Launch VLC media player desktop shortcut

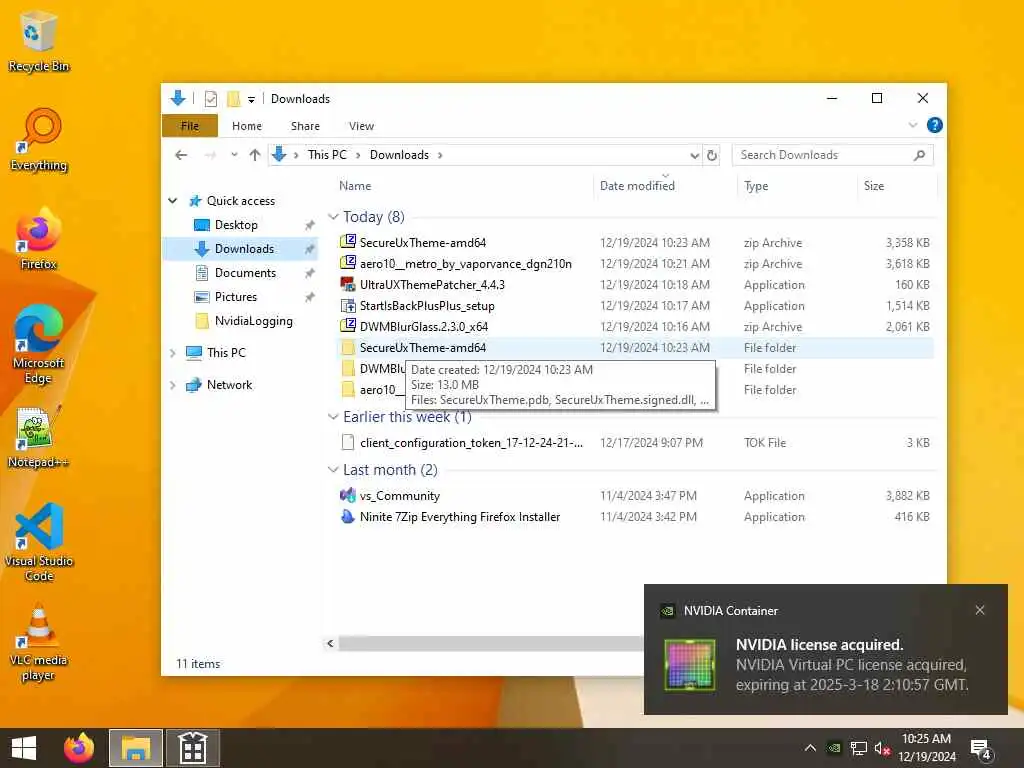pyautogui.click(x=39, y=643)
